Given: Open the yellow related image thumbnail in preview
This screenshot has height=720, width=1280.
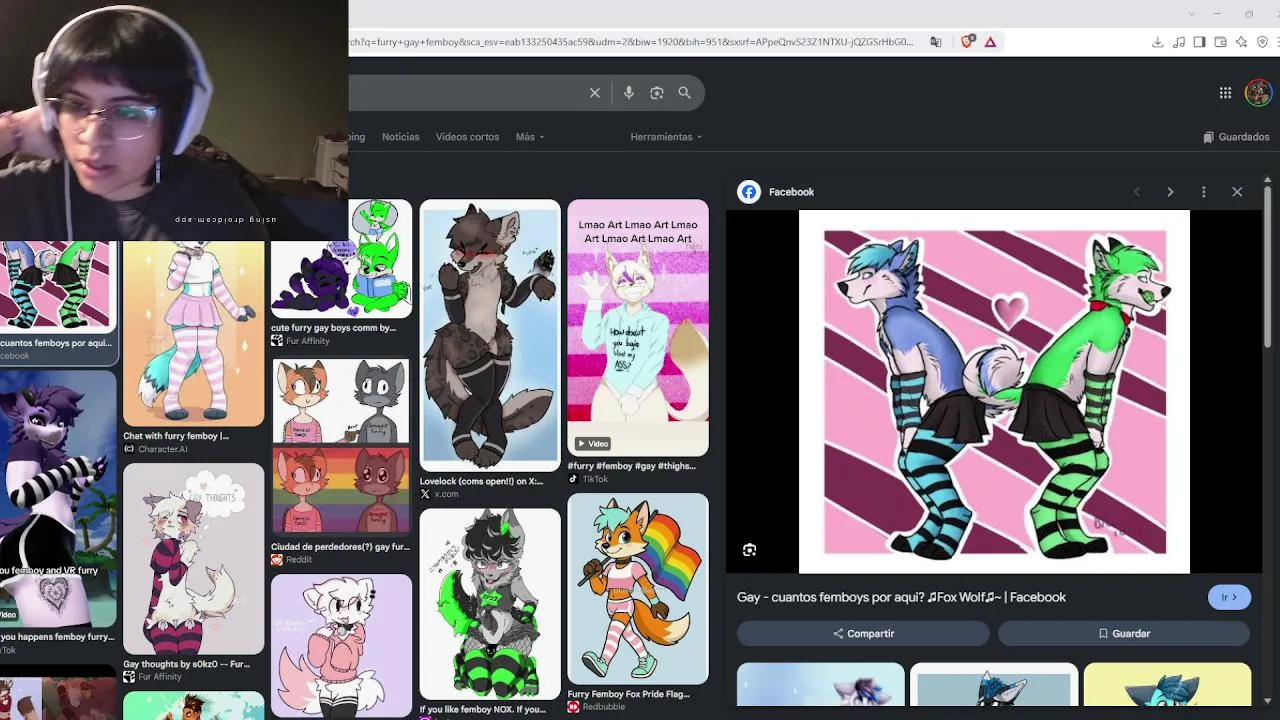Looking at the screenshot, I should (1167, 685).
